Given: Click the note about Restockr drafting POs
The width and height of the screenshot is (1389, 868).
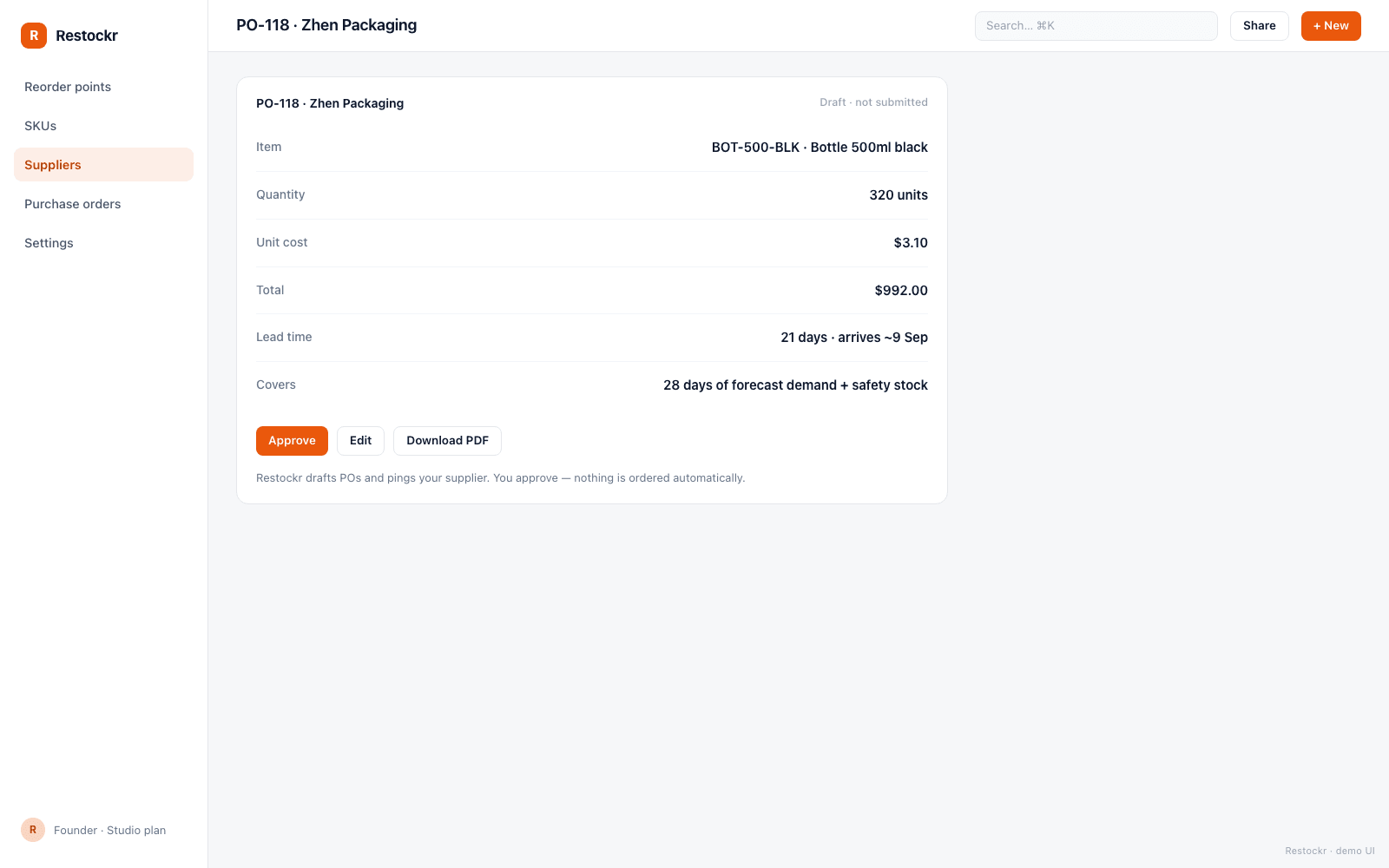Looking at the screenshot, I should pos(500,478).
